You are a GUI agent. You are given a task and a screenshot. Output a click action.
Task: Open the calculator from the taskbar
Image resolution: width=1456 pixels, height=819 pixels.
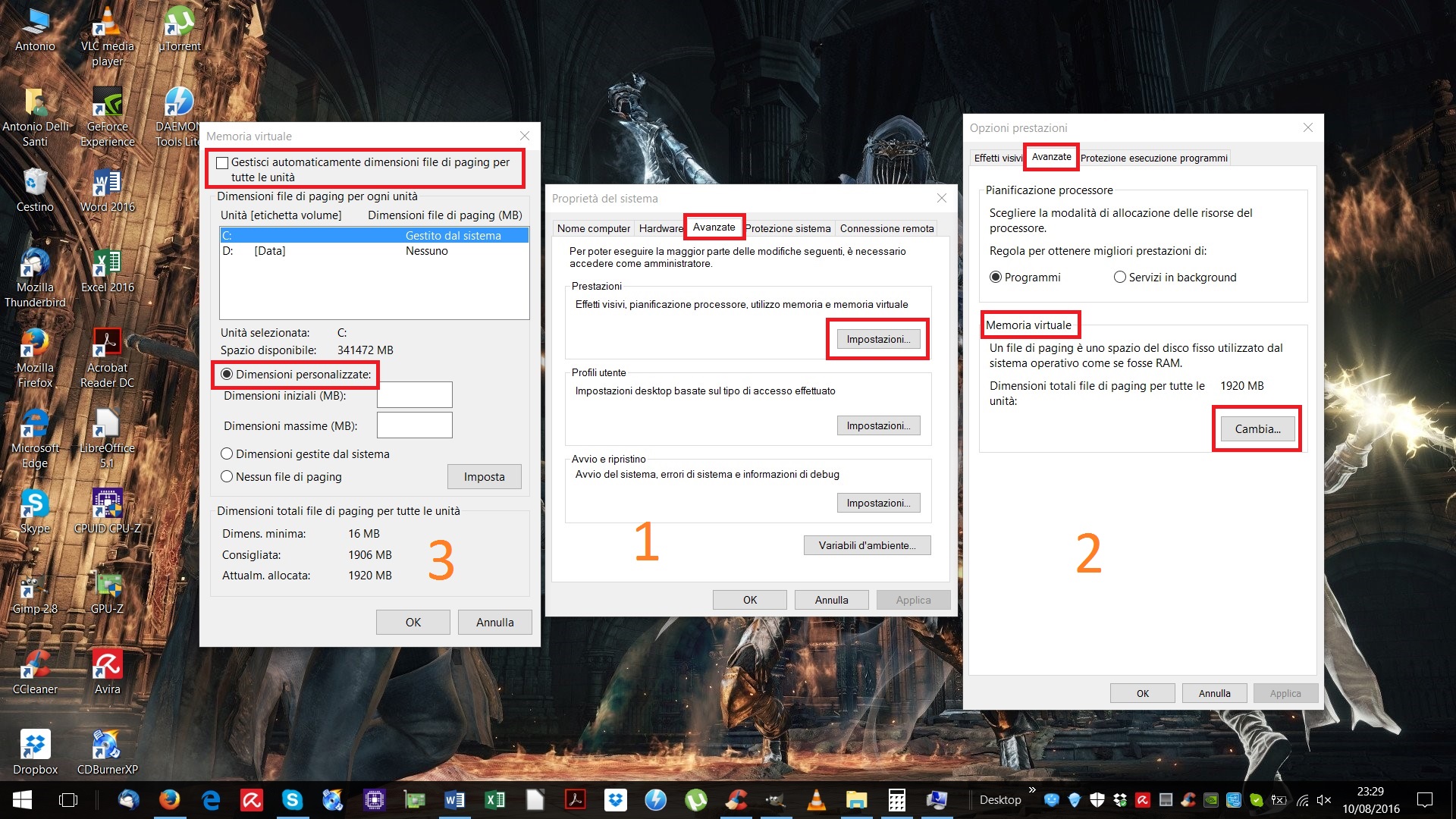tap(896, 800)
